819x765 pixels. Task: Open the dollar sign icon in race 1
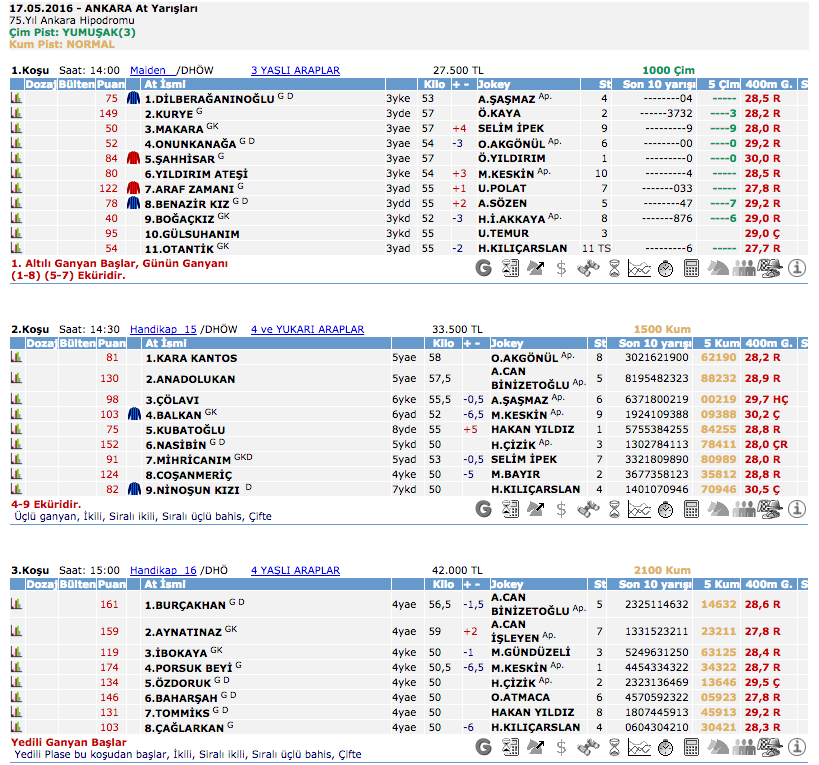pos(562,268)
